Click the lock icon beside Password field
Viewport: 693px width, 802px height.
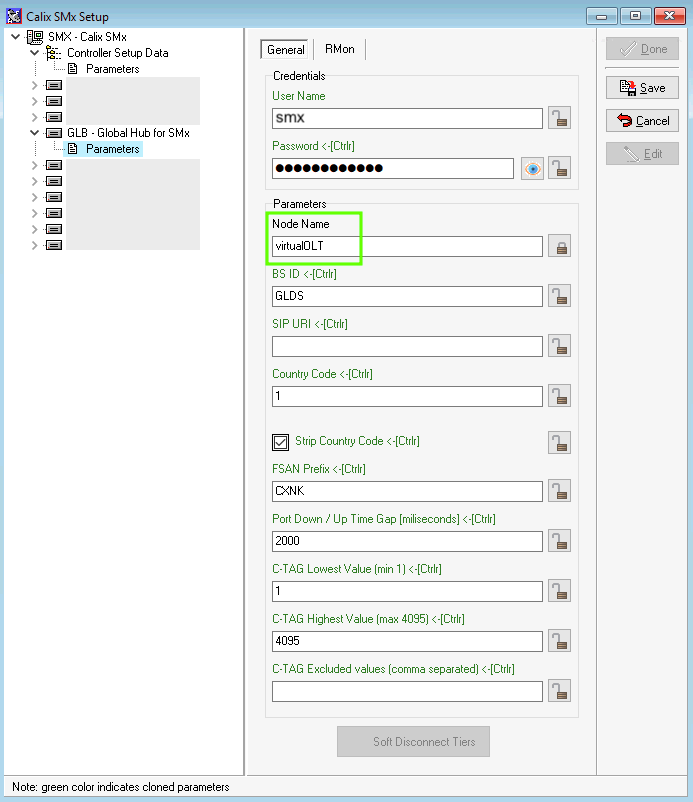pos(560,168)
